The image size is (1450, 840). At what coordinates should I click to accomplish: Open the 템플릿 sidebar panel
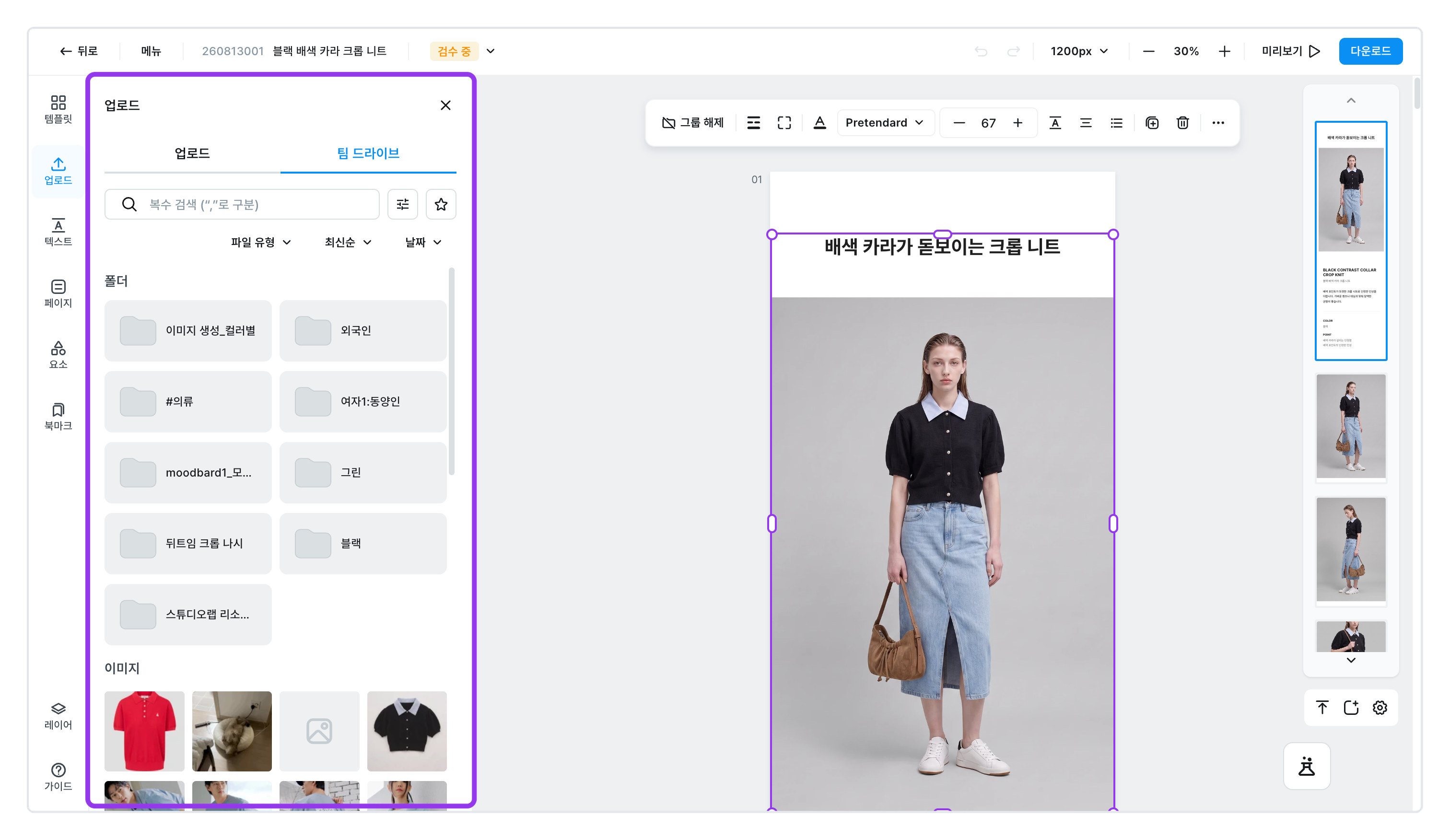tap(58, 109)
